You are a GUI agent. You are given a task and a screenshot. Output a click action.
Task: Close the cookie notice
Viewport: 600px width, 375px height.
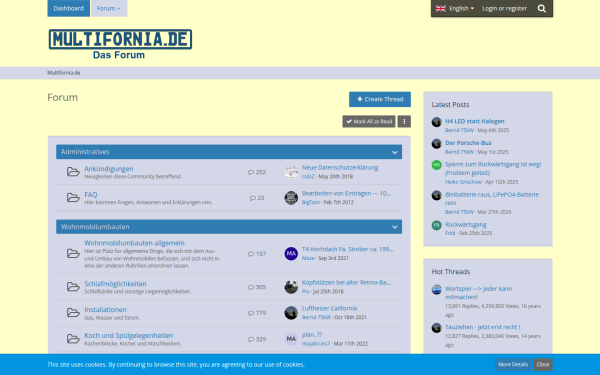point(543,364)
